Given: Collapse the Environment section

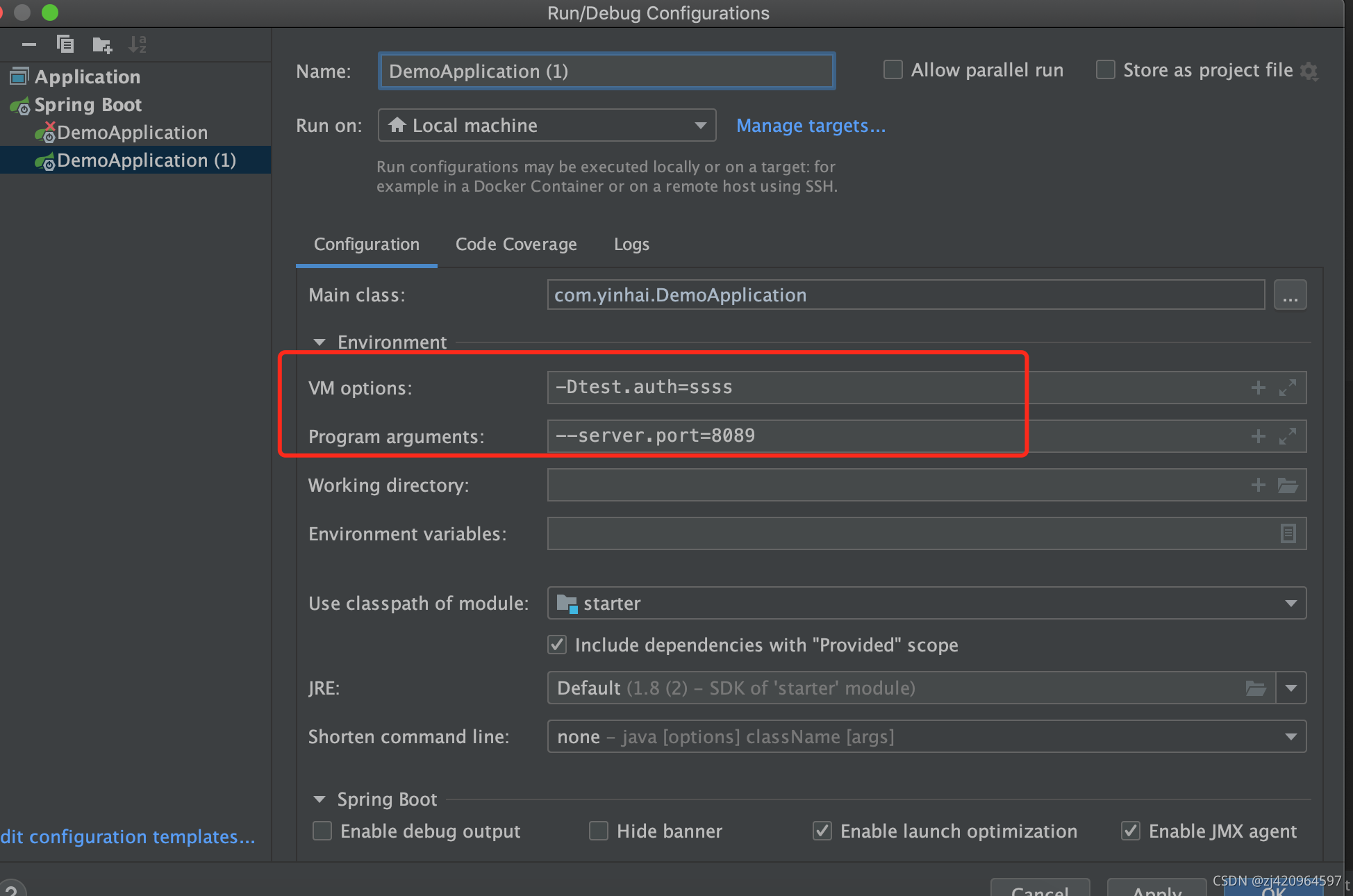Looking at the screenshot, I should pos(319,342).
